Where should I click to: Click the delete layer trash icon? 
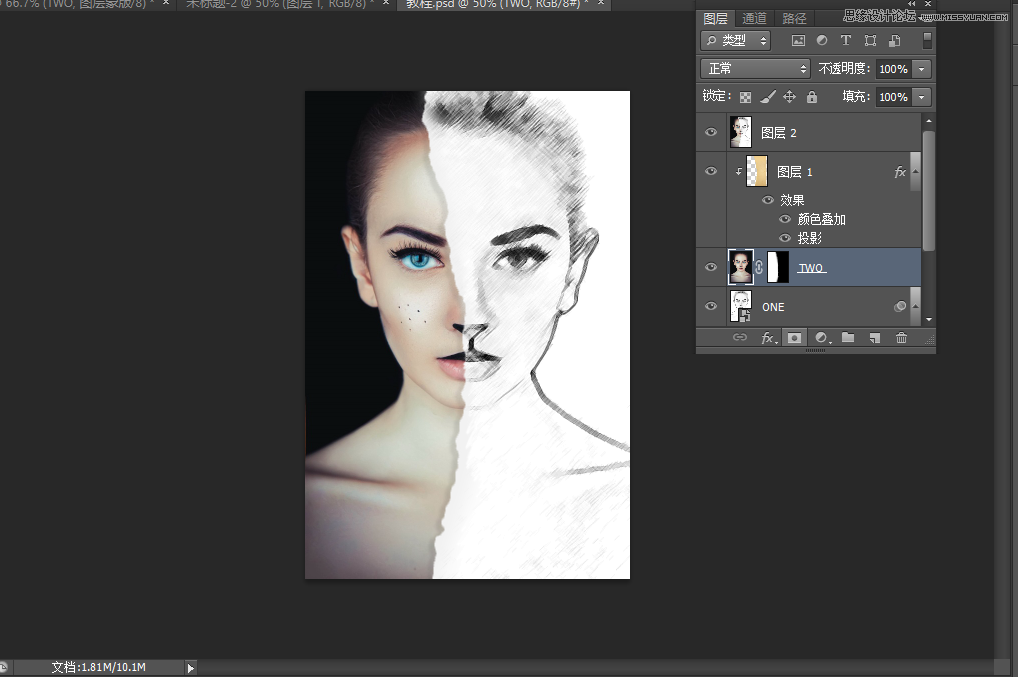tap(901, 338)
